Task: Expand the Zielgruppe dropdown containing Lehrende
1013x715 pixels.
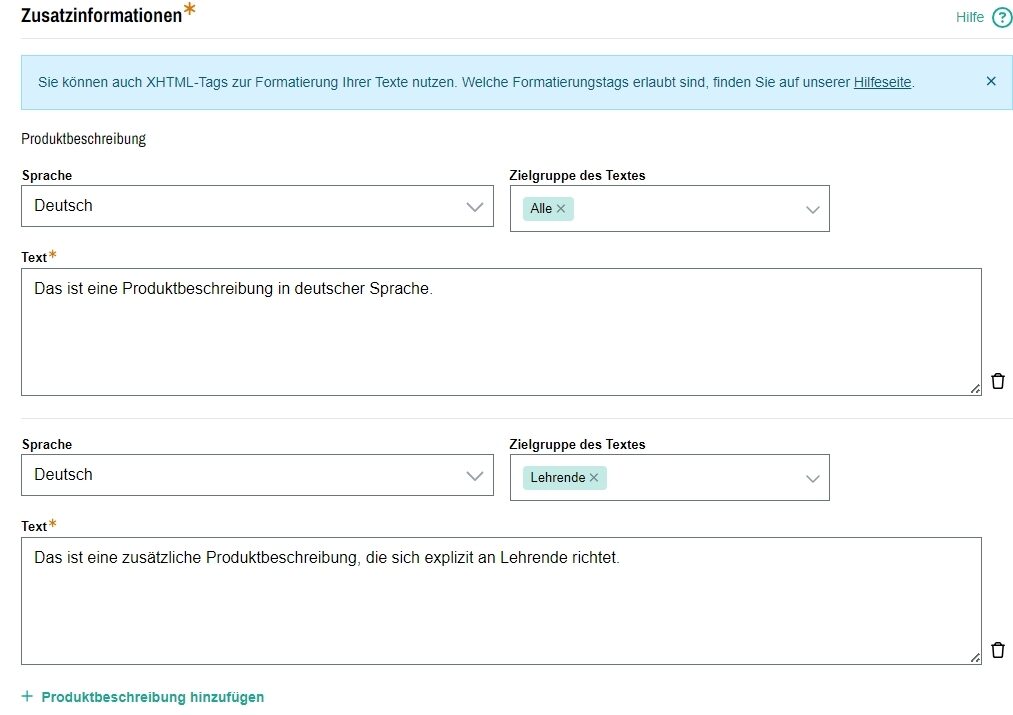Action: click(x=812, y=478)
